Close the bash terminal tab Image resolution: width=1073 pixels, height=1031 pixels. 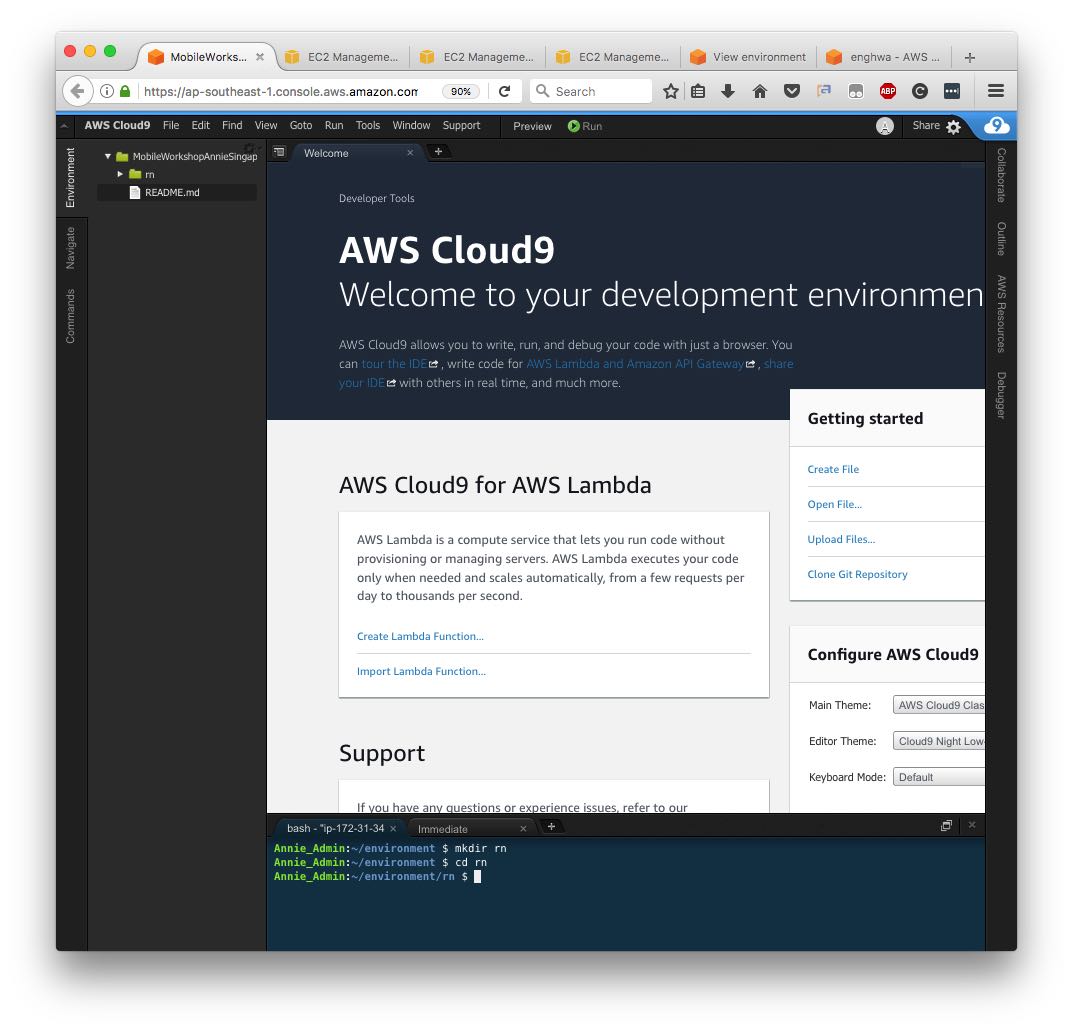tap(393, 828)
